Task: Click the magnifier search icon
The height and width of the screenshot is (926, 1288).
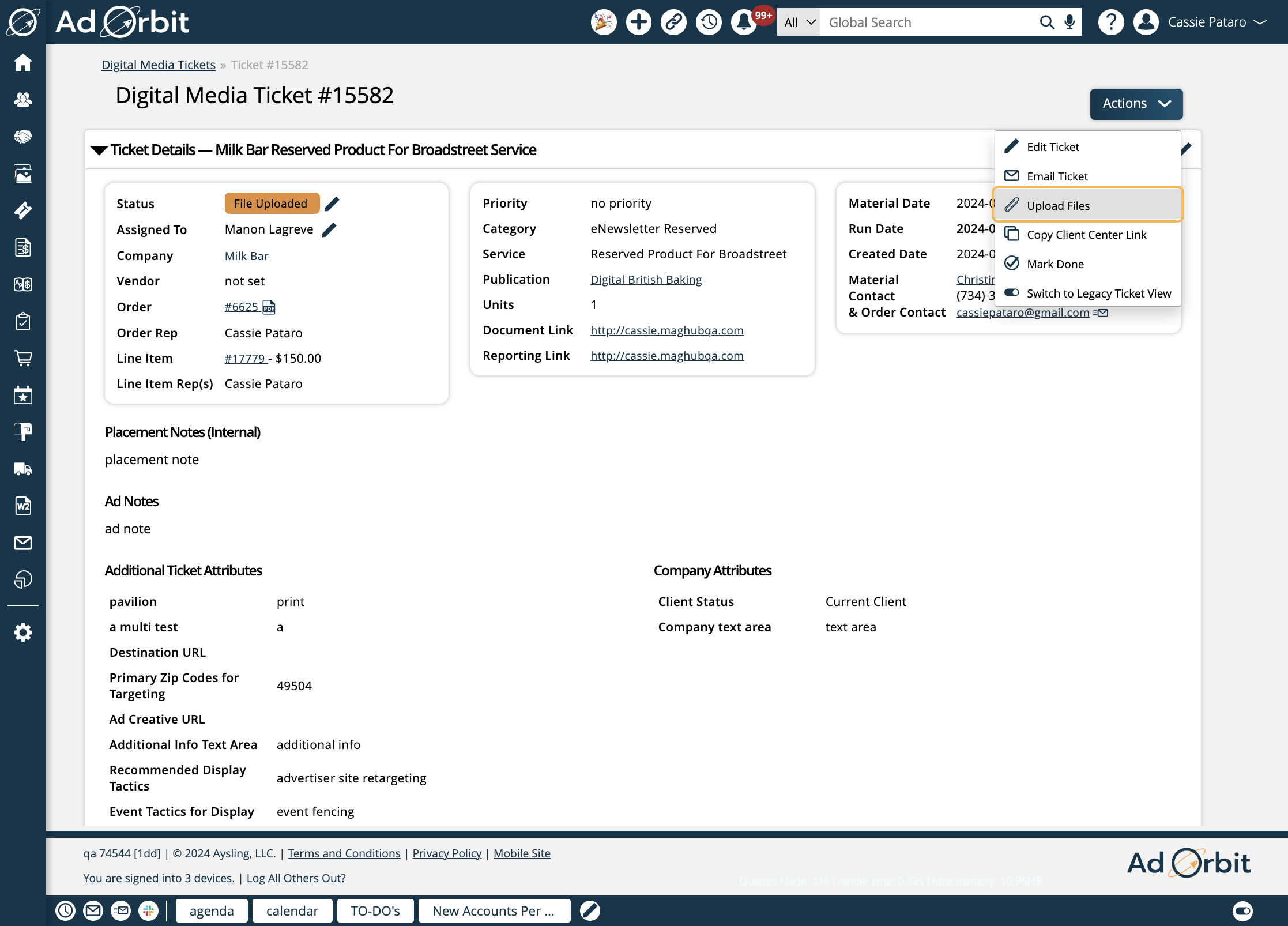Action: click(x=1047, y=22)
